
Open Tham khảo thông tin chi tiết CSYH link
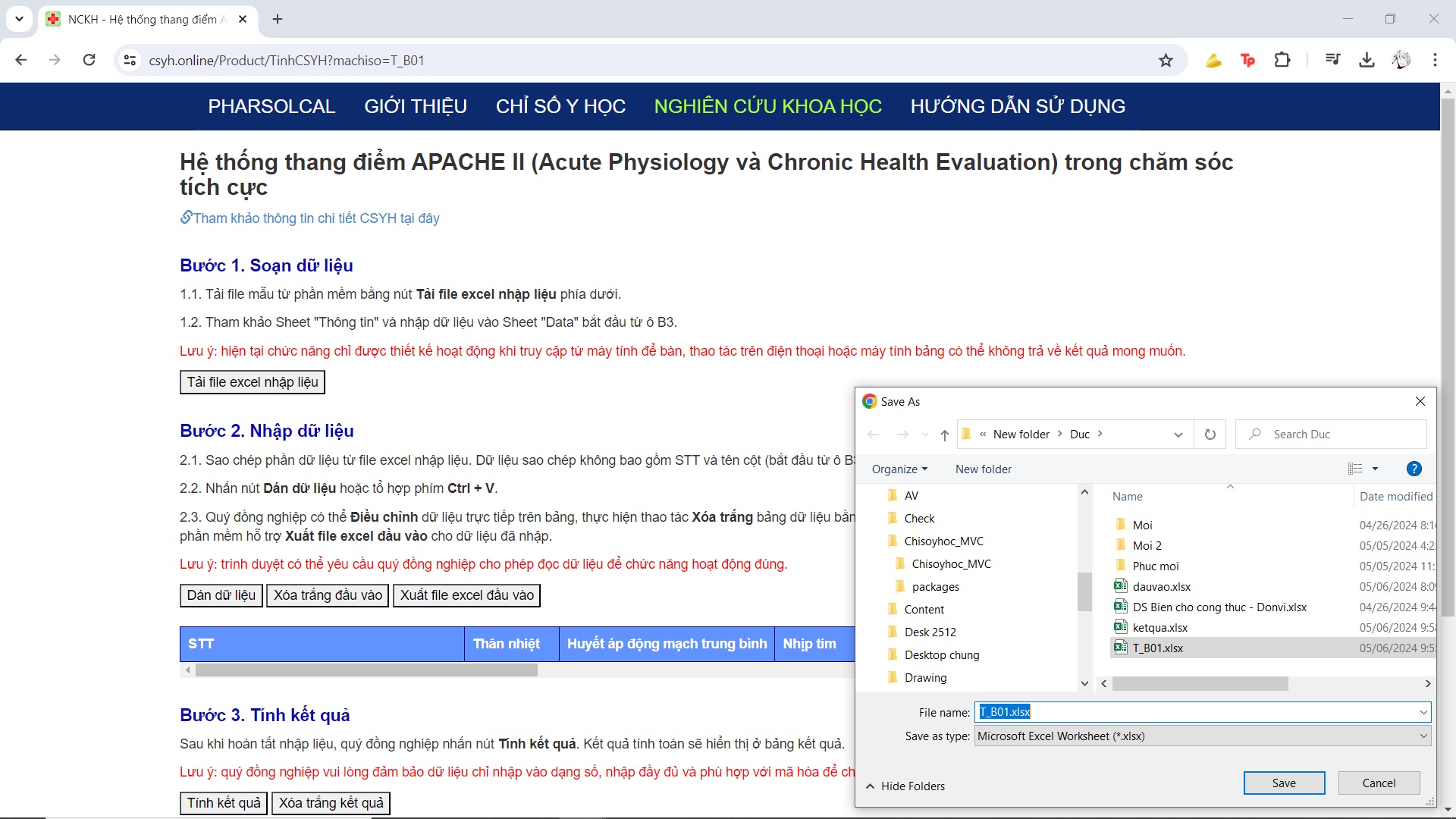[309, 218]
